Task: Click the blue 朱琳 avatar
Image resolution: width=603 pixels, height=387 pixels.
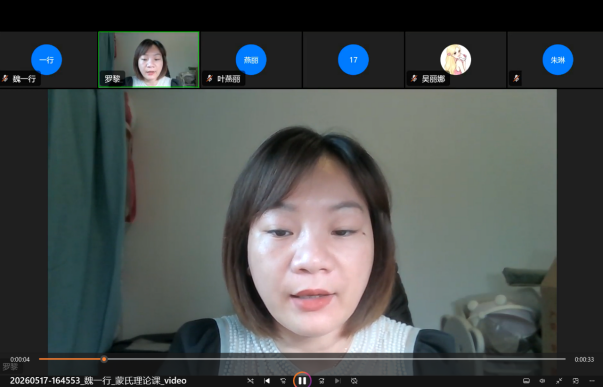Action: click(x=558, y=60)
